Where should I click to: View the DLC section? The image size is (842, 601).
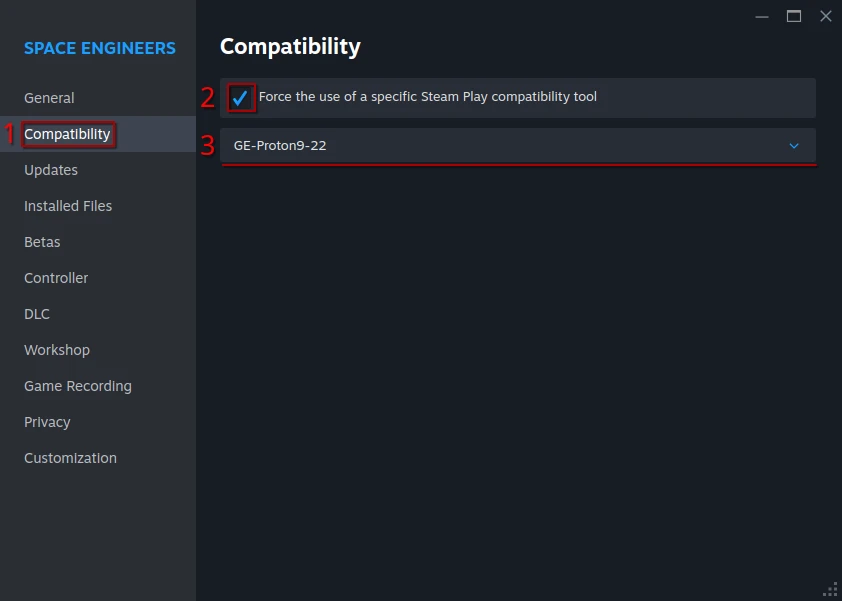(36, 313)
